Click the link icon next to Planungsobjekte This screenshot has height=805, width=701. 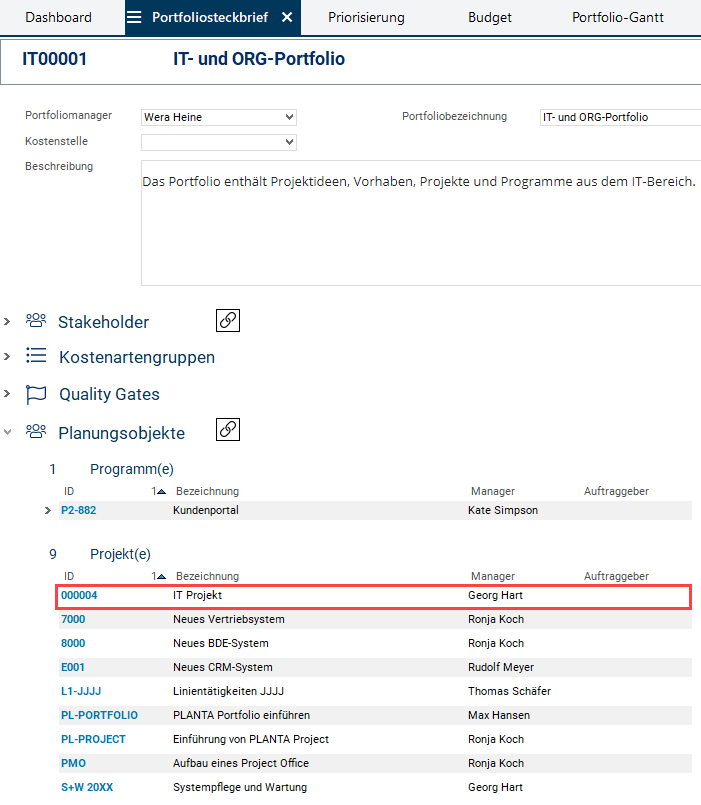click(x=228, y=430)
